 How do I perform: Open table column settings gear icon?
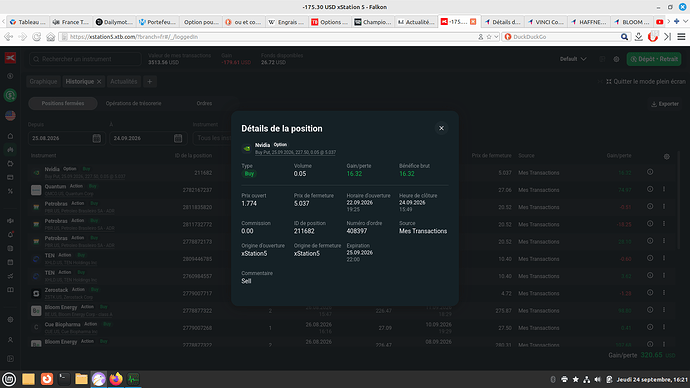(x=667, y=156)
